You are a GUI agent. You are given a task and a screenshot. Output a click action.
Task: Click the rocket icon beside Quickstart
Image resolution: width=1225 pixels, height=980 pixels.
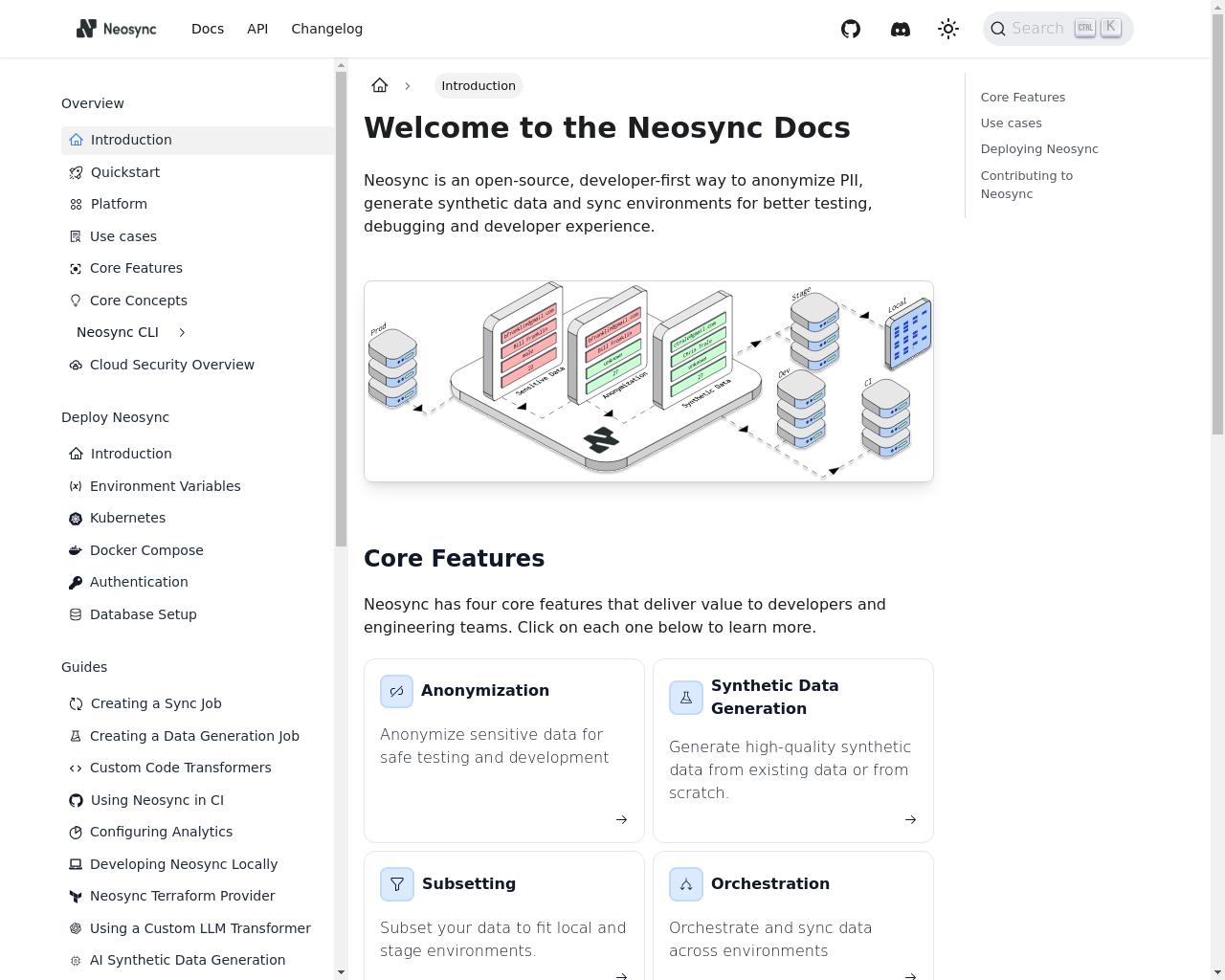point(76,172)
